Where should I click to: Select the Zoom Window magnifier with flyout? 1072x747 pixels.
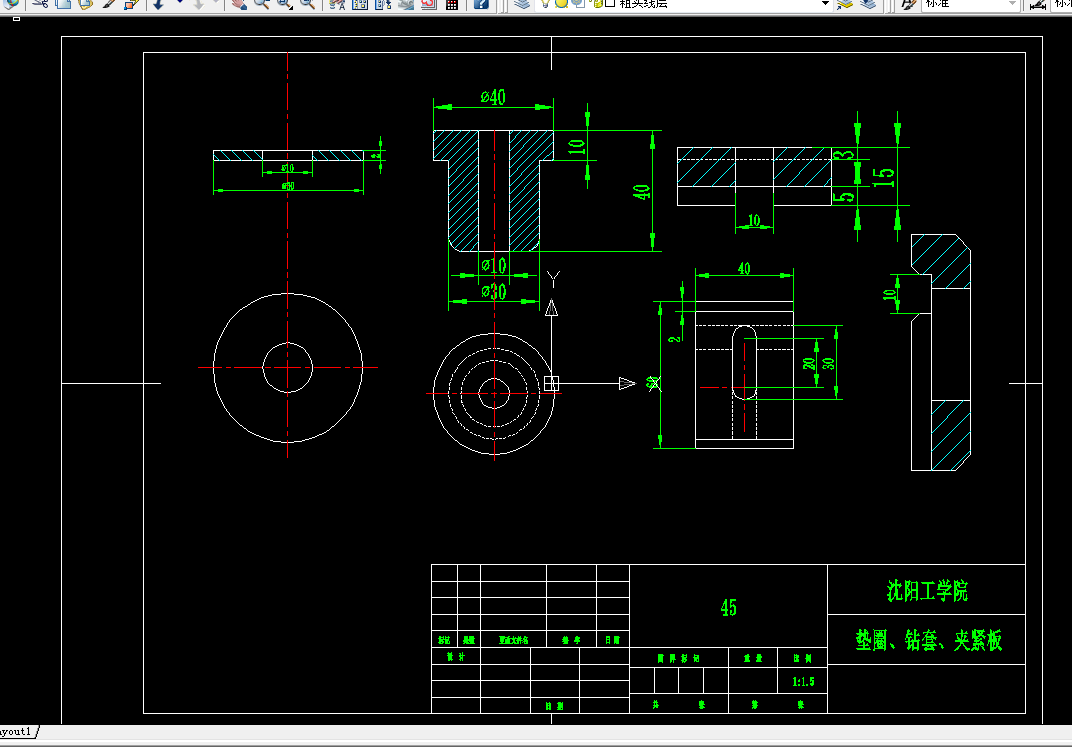[x=285, y=3]
